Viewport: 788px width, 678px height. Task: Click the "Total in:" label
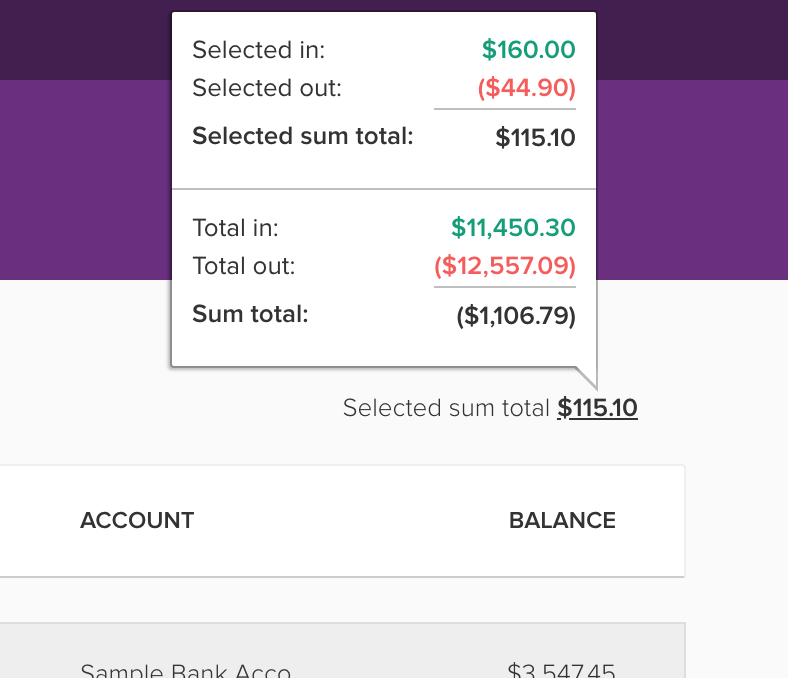pyautogui.click(x=235, y=228)
